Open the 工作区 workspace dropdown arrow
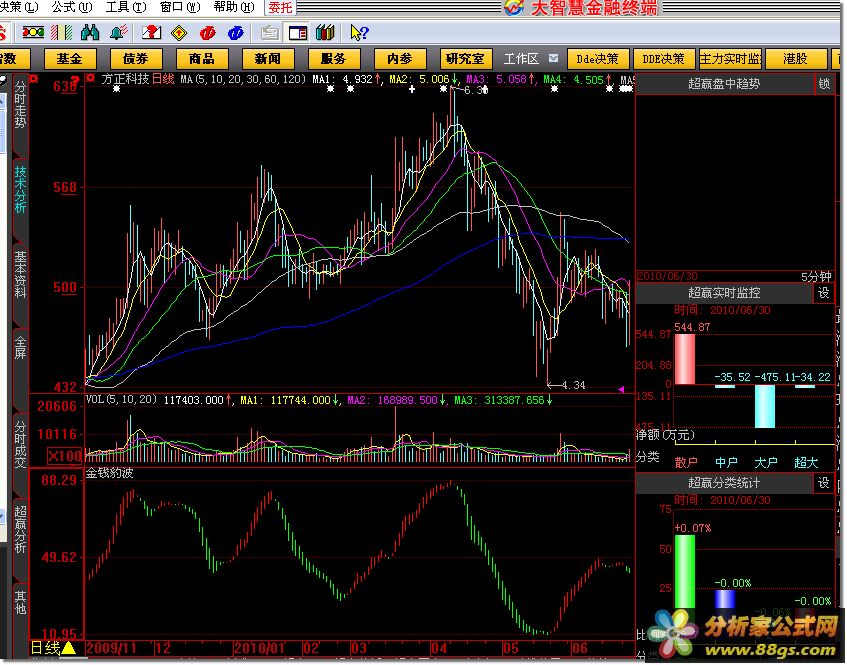The height and width of the screenshot is (665, 847). click(553, 58)
